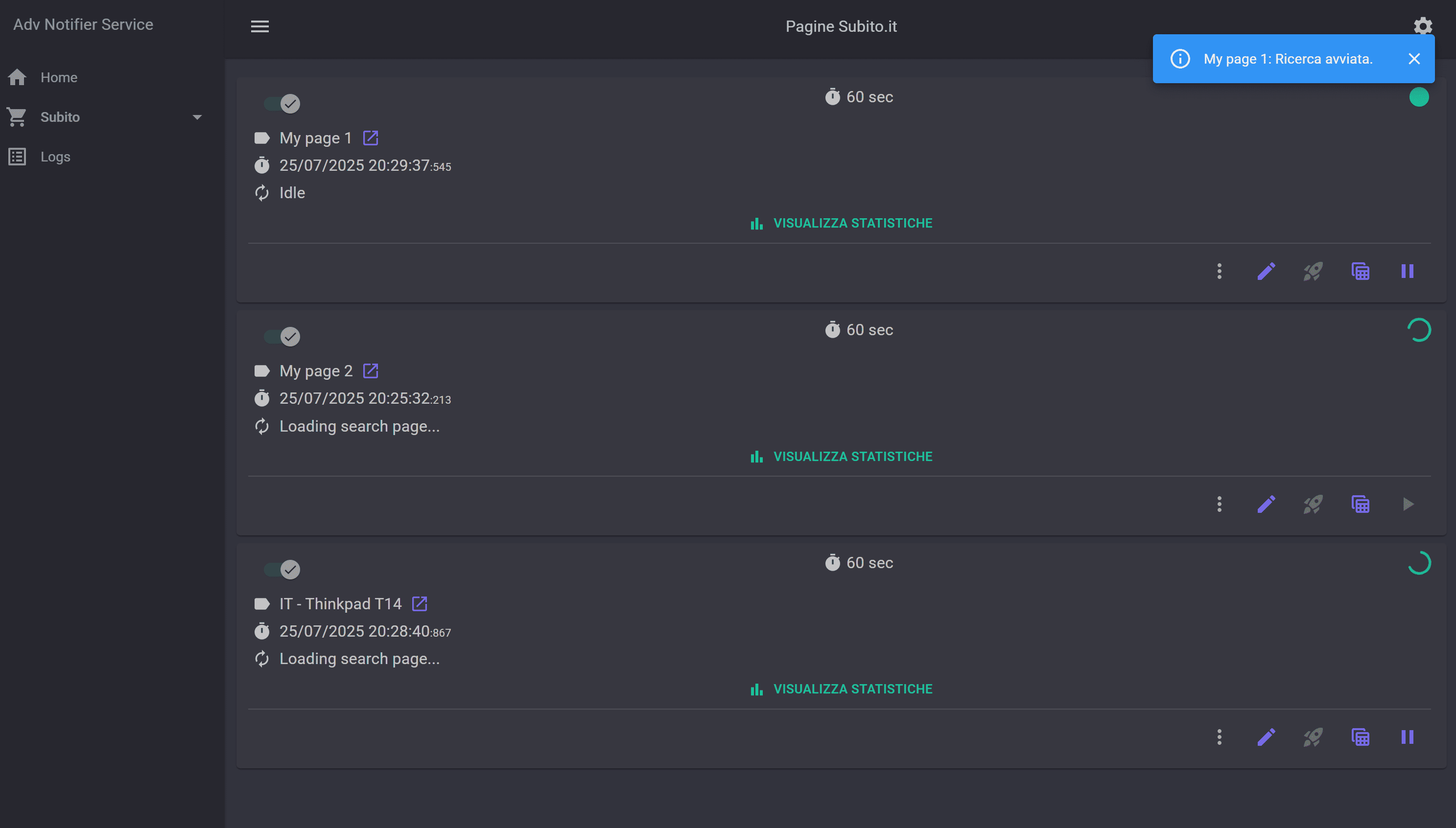Go to Home in sidebar
1456x828 pixels.
click(59, 77)
